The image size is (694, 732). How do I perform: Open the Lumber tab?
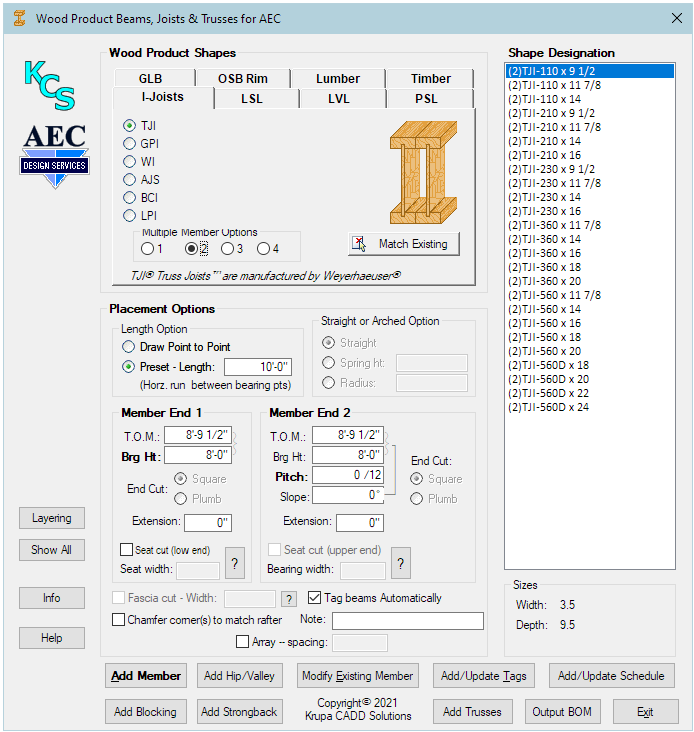[338, 78]
